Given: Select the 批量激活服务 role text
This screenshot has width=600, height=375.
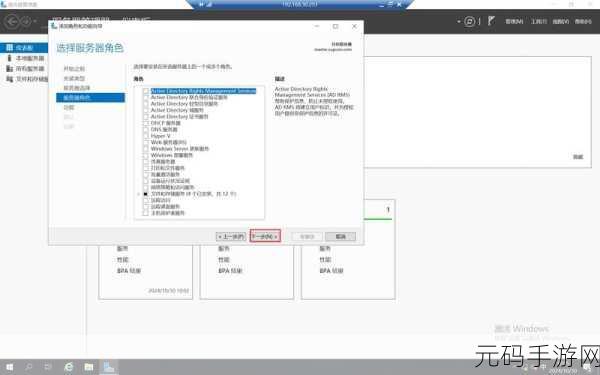Looking at the screenshot, I should 165,174.
